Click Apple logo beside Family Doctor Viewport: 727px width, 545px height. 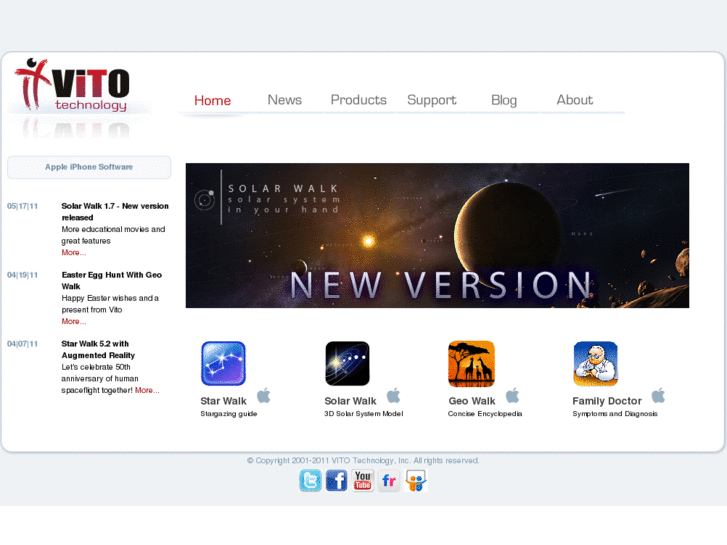pyautogui.click(x=658, y=395)
